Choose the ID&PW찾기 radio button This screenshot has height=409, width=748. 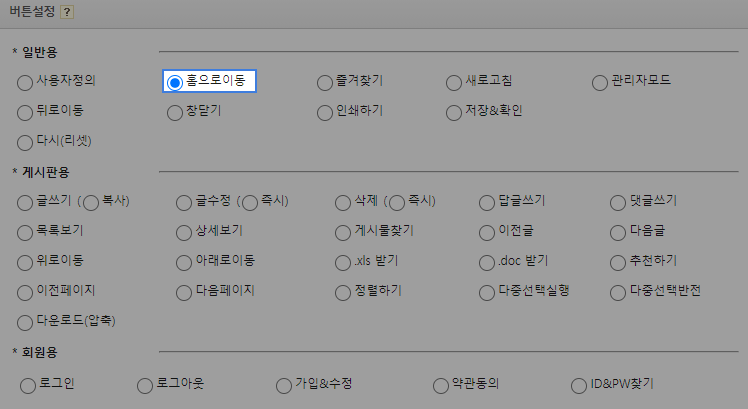[579, 385]
